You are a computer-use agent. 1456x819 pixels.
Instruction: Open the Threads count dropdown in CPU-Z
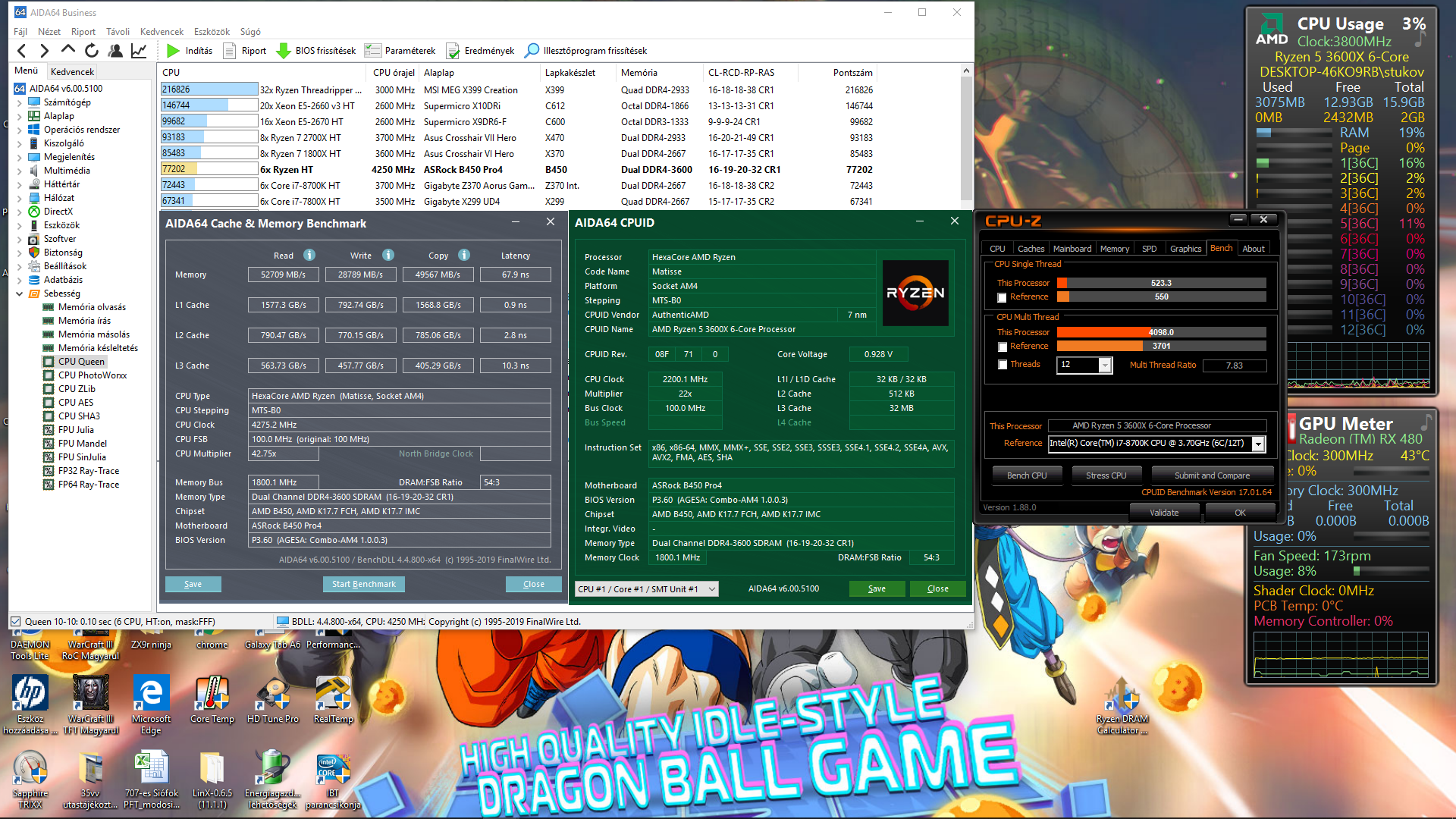[1105, 366]
